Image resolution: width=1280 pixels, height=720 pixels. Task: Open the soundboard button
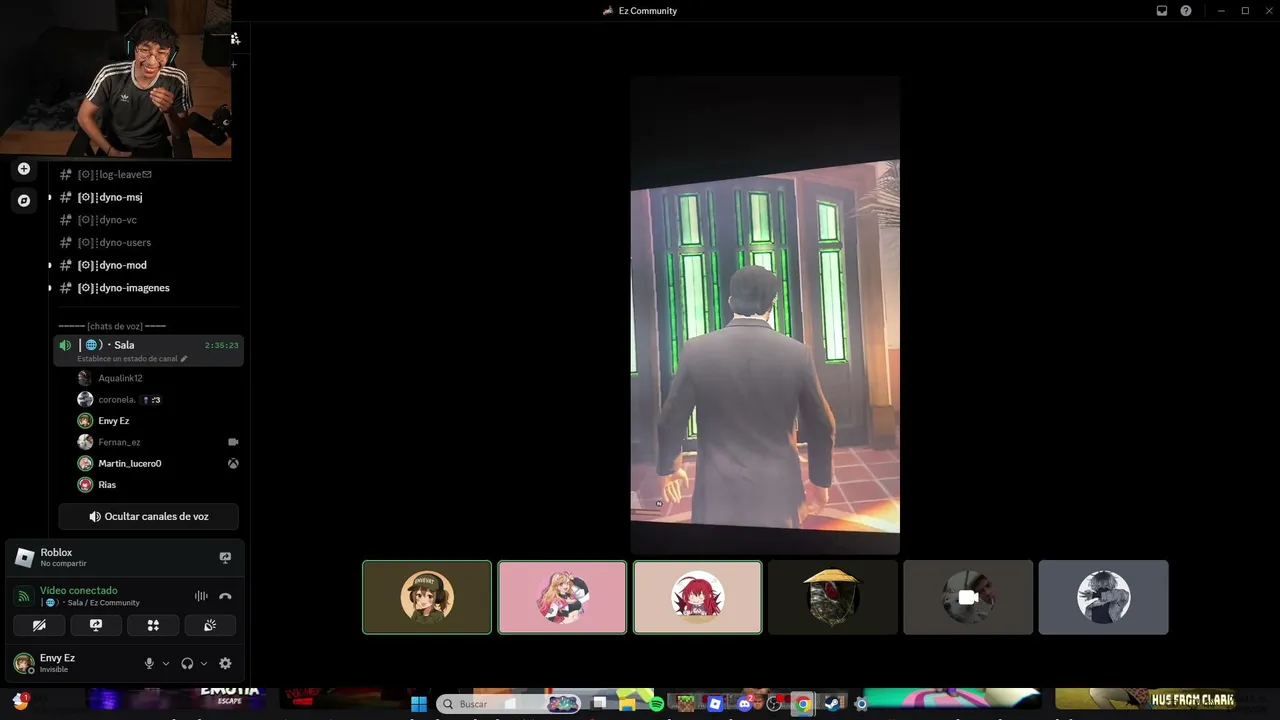pyautogui.click(x=210, y=625)
